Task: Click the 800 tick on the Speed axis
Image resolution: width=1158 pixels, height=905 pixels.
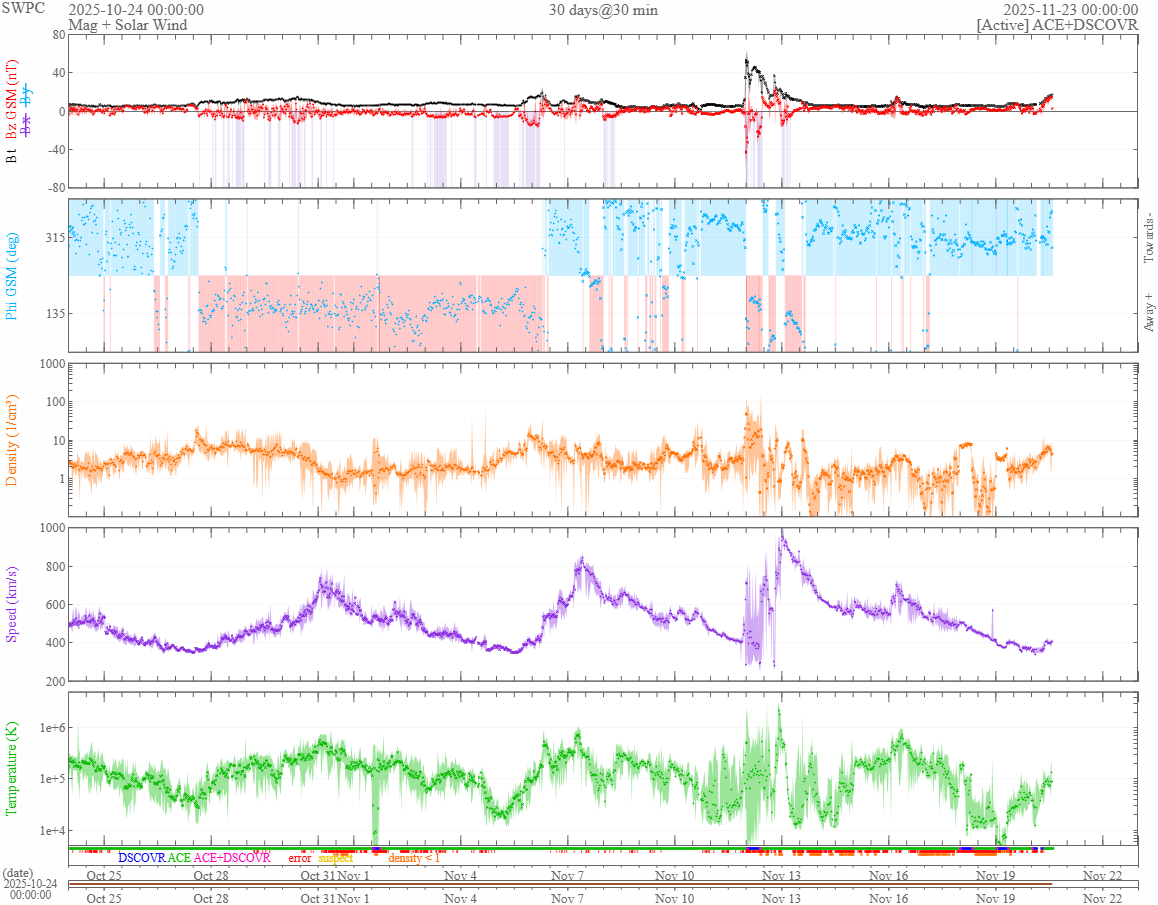Action: tap(56, 567)
